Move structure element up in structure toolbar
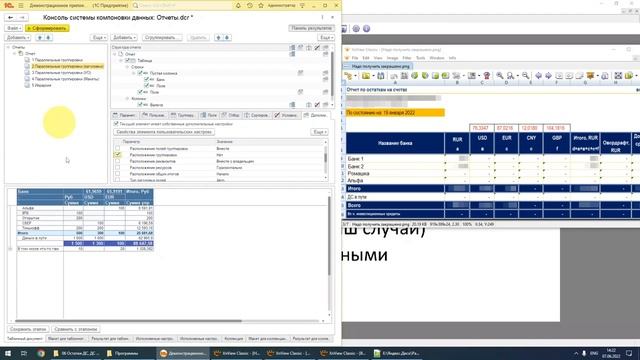 (218, 38)
